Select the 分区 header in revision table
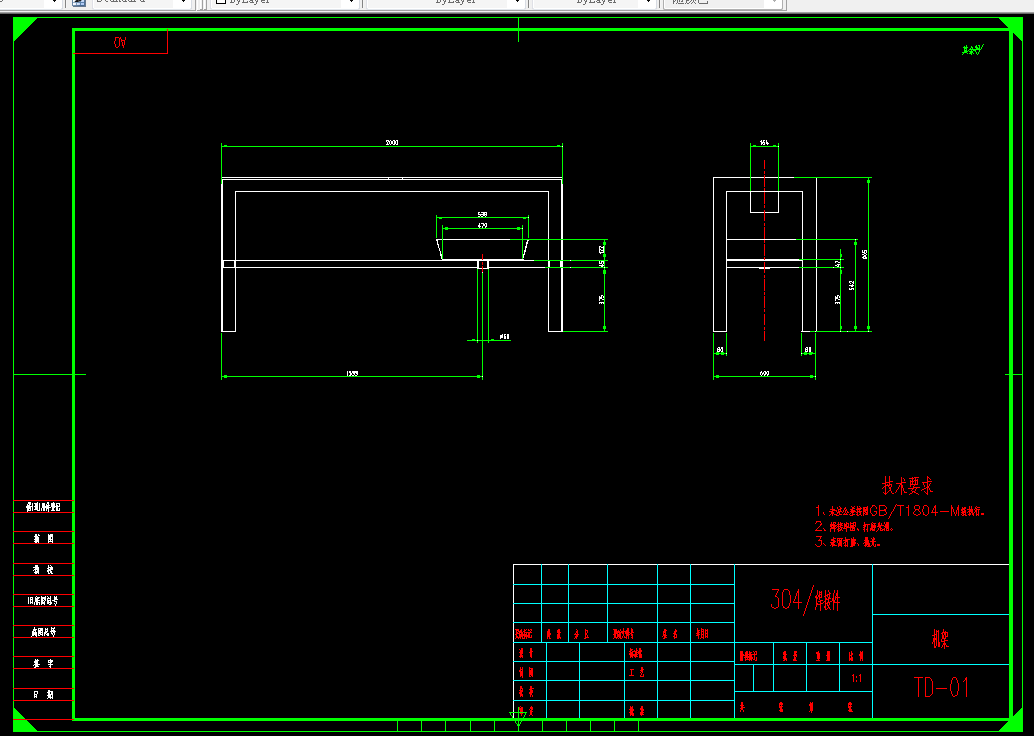This screenshot has width=1034, height=736. [581, 634]
